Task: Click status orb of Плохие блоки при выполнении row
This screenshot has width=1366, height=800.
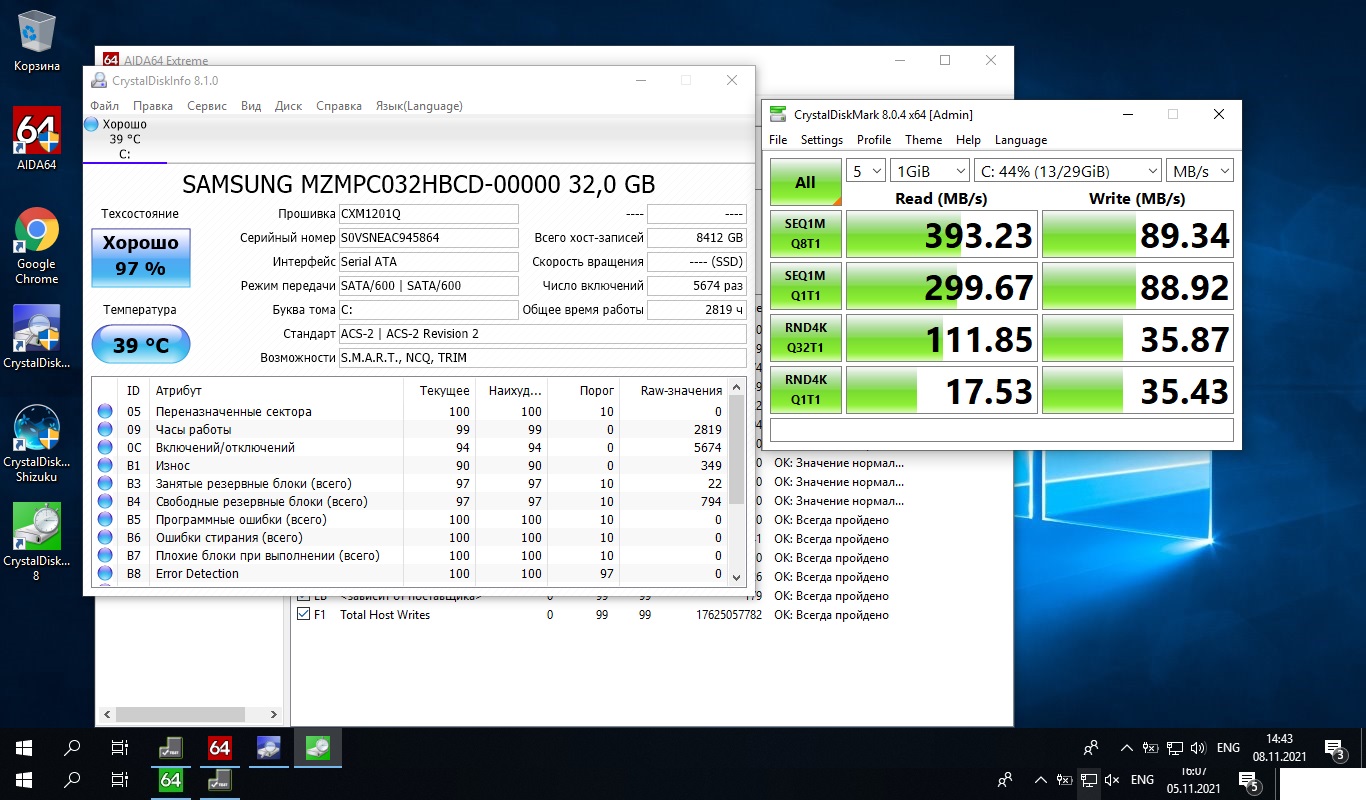Action: click(x=105, y=556)
